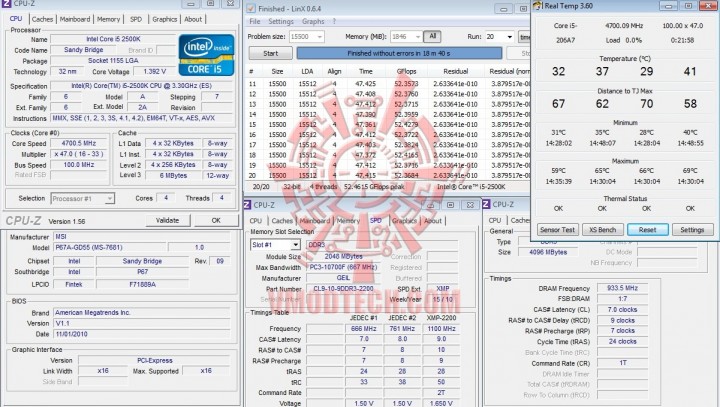Open the File menu in LinX
The image size is (720, 407).
tap(255, 22)
